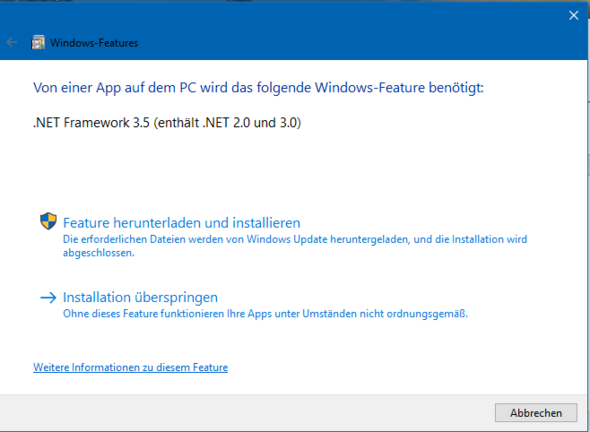Click the Windows-Features icon in the title bar

coord(38,43)
